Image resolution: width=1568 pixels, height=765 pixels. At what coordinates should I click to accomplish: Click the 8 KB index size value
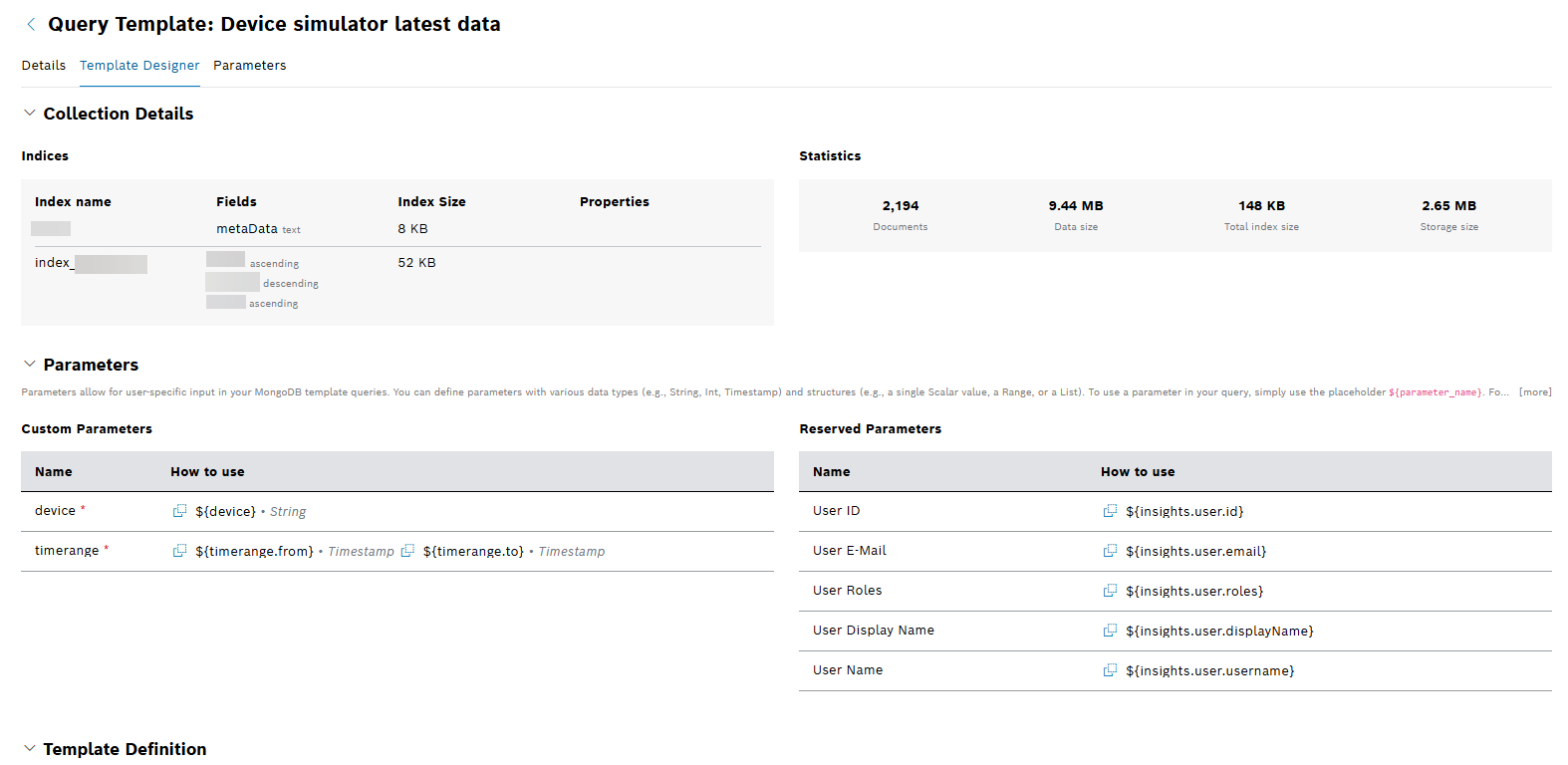[x=413, y=229]
